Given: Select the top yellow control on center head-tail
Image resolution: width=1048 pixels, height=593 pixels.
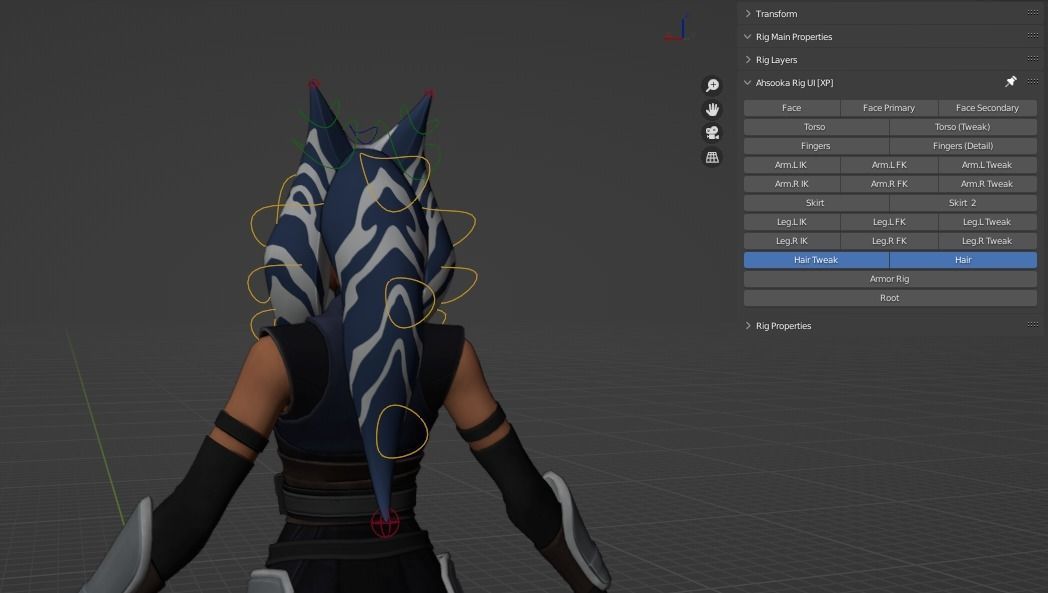Looking at the screenshot, I should tap(394, 182).
